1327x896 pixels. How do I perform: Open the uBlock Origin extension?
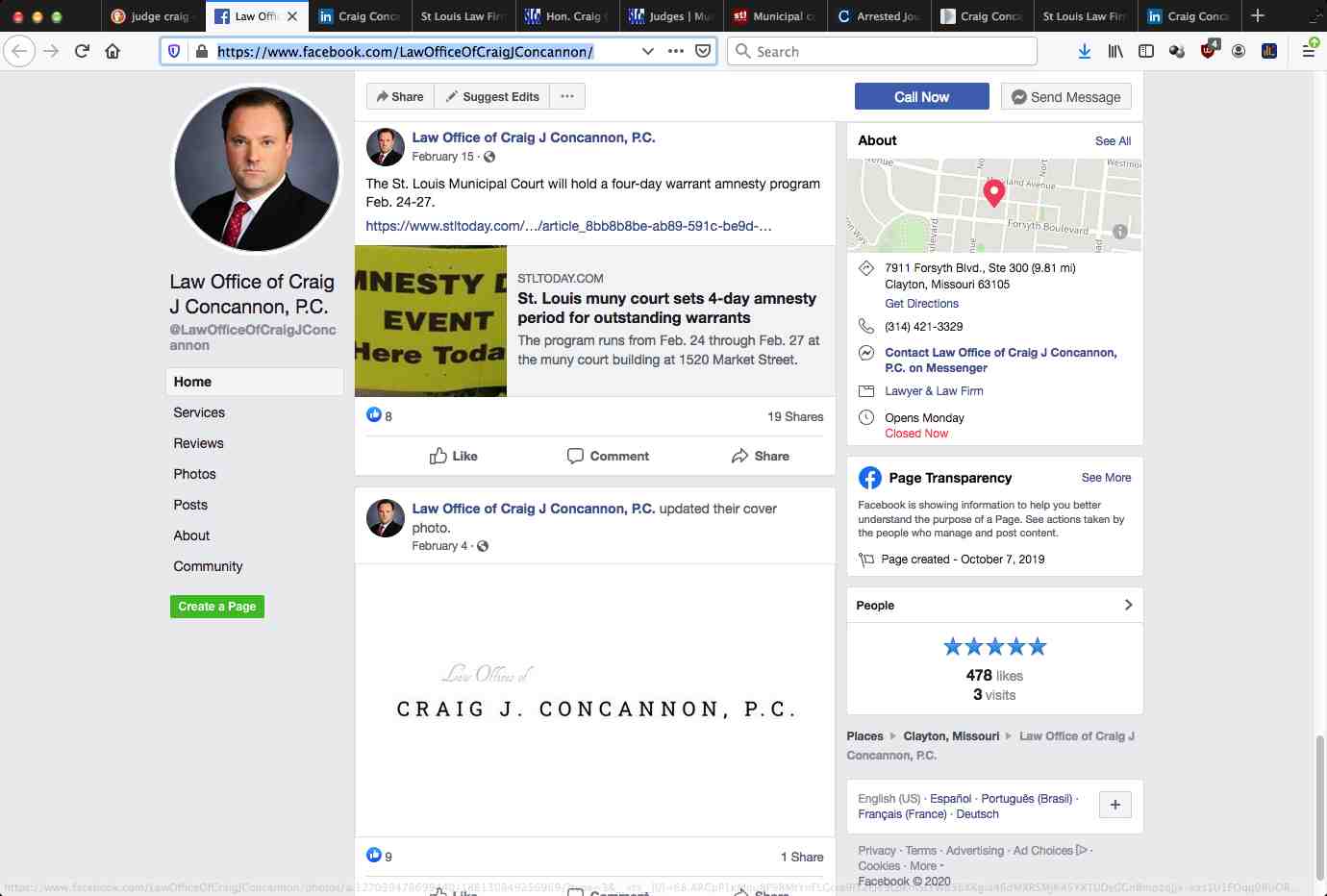click(1209, 50)
